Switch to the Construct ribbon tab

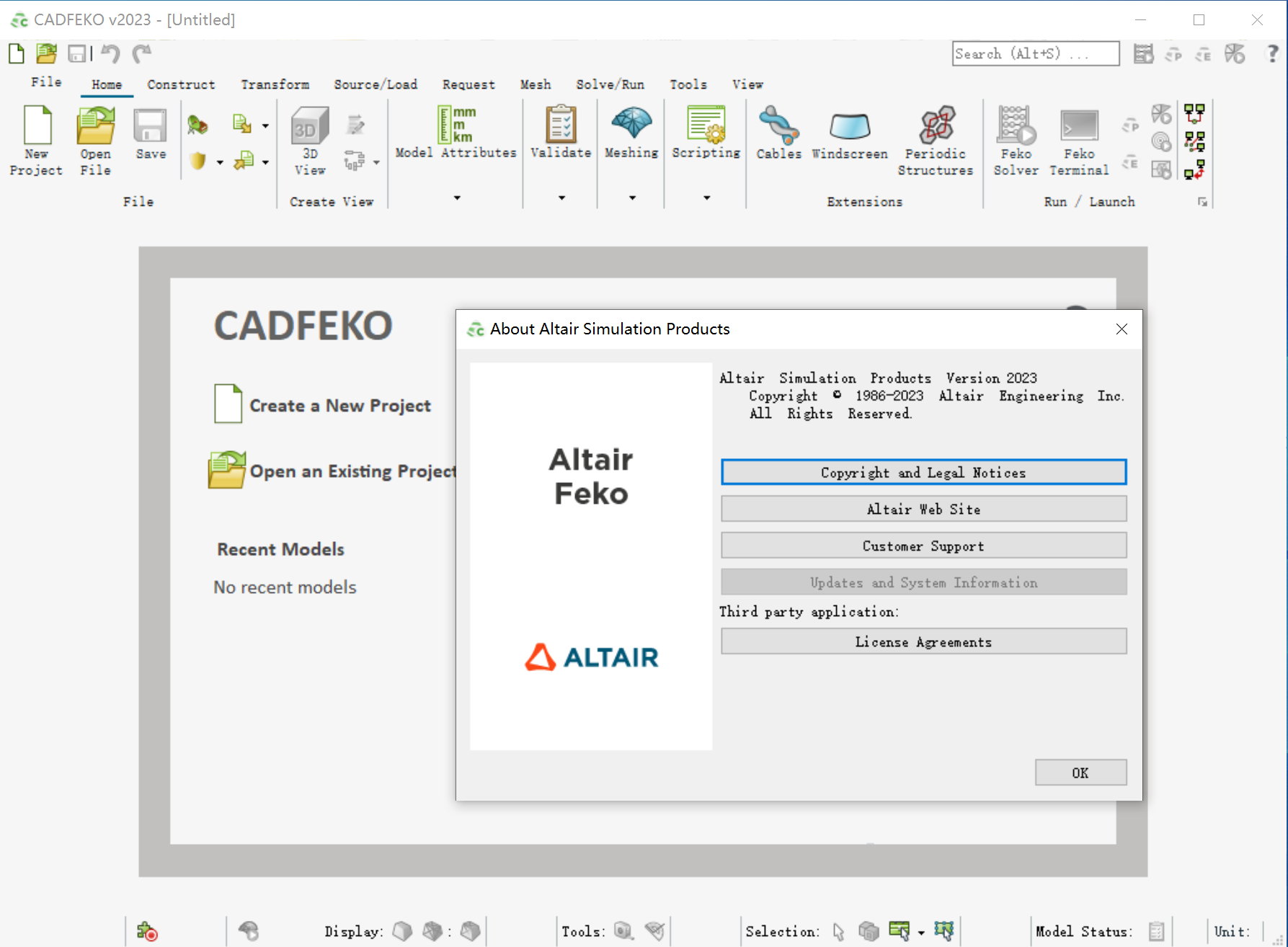click(181, 84)
